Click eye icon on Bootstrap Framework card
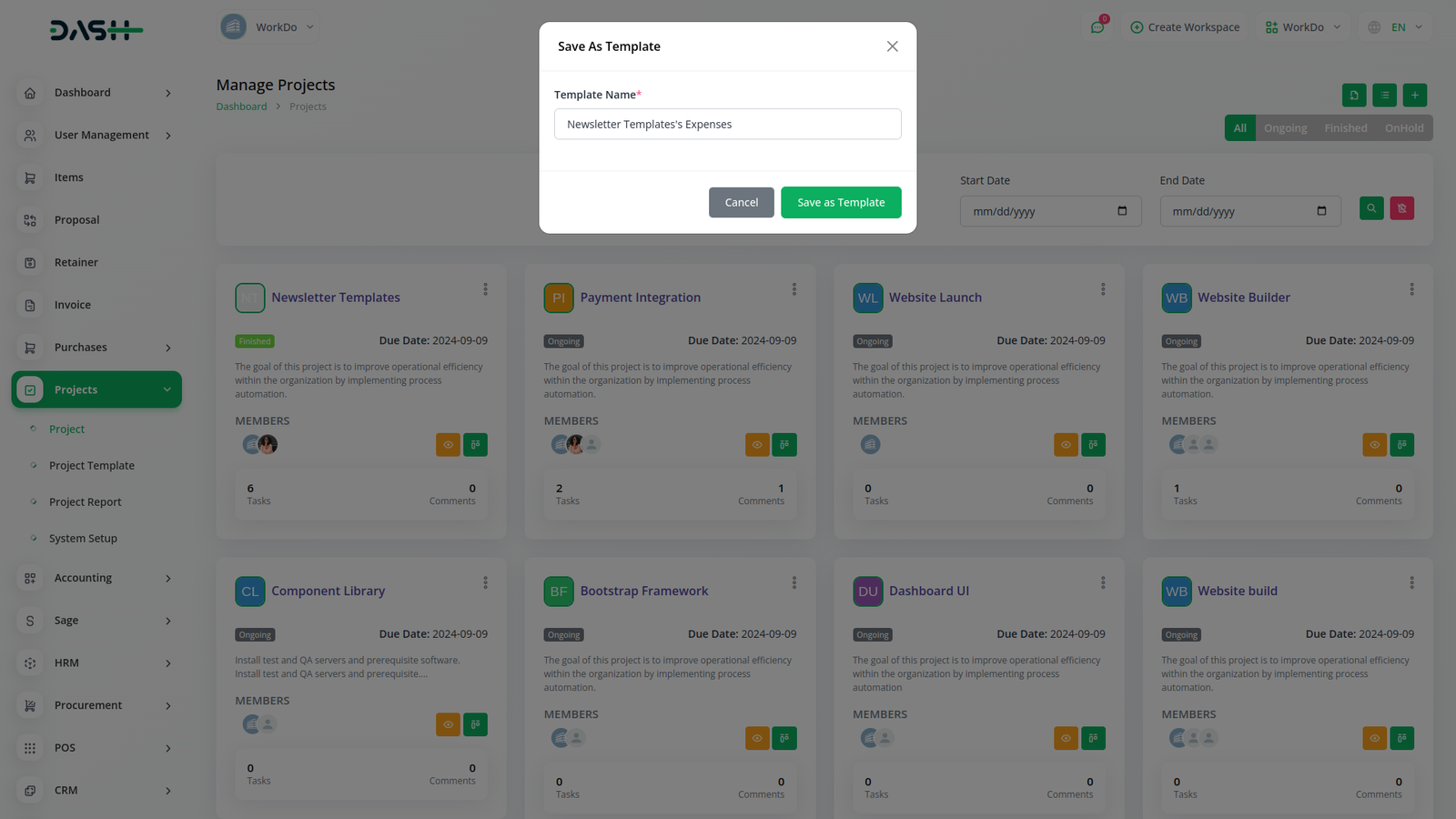This screenshot has width=1456, height=819. [757, 738]
